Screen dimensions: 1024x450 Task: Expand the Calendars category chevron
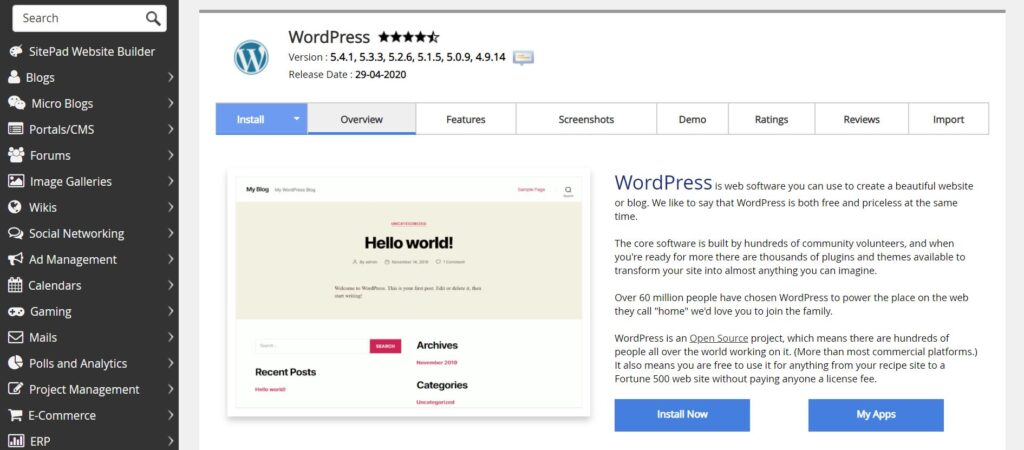(x=170, y=285)
